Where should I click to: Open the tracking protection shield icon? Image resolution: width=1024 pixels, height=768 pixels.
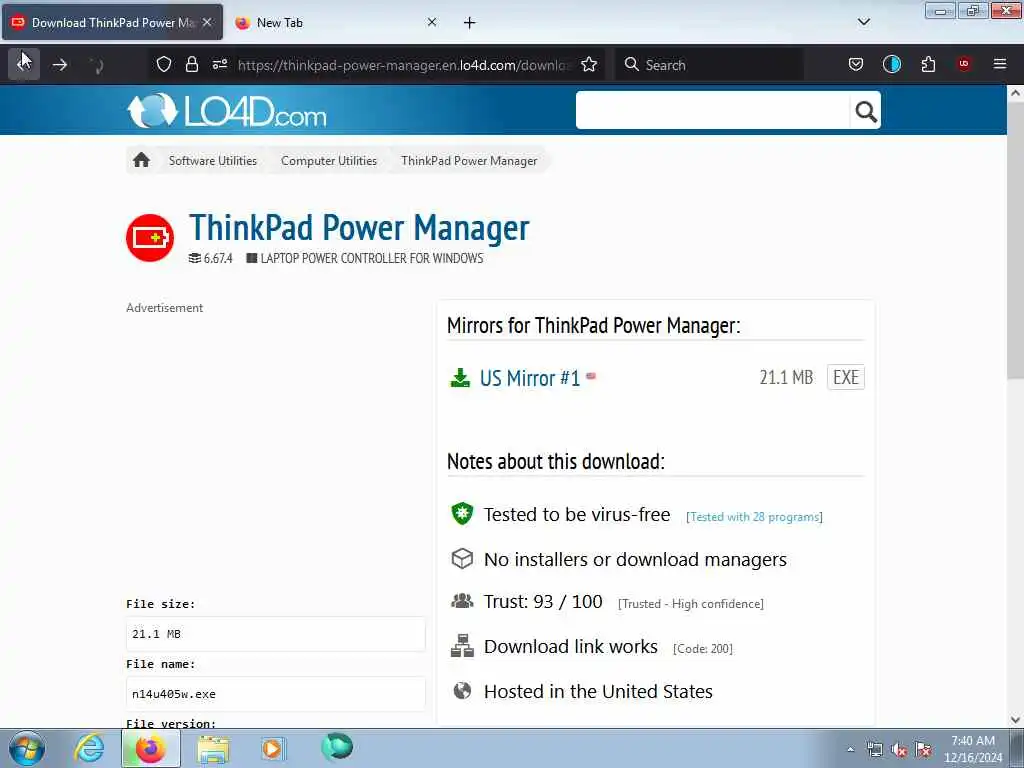pos(164,64)
